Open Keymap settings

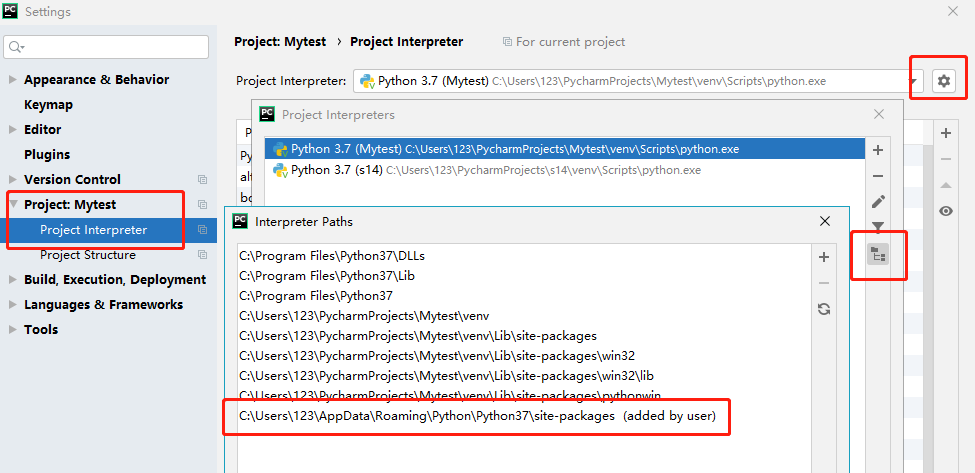click(49, 104)
